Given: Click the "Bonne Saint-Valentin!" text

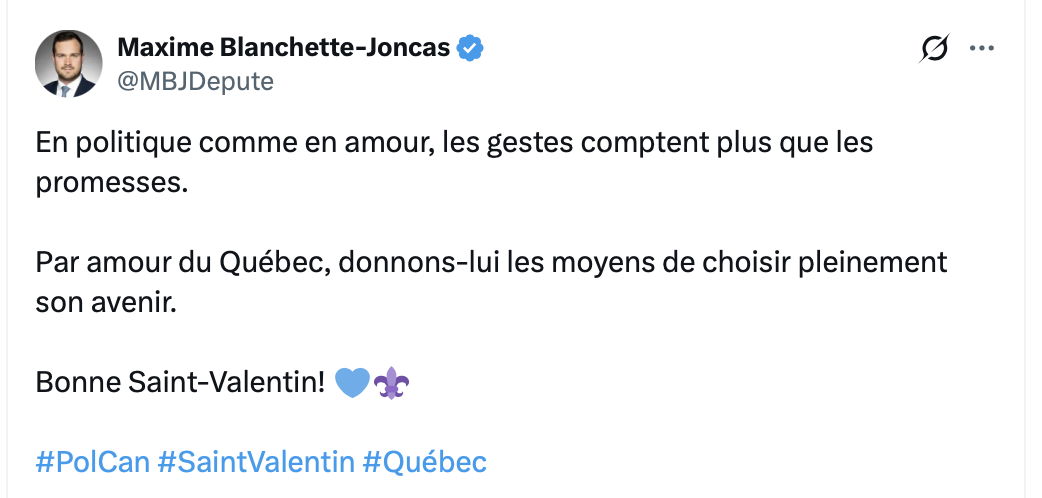Looking at the screenshot, I should point(181,382).
